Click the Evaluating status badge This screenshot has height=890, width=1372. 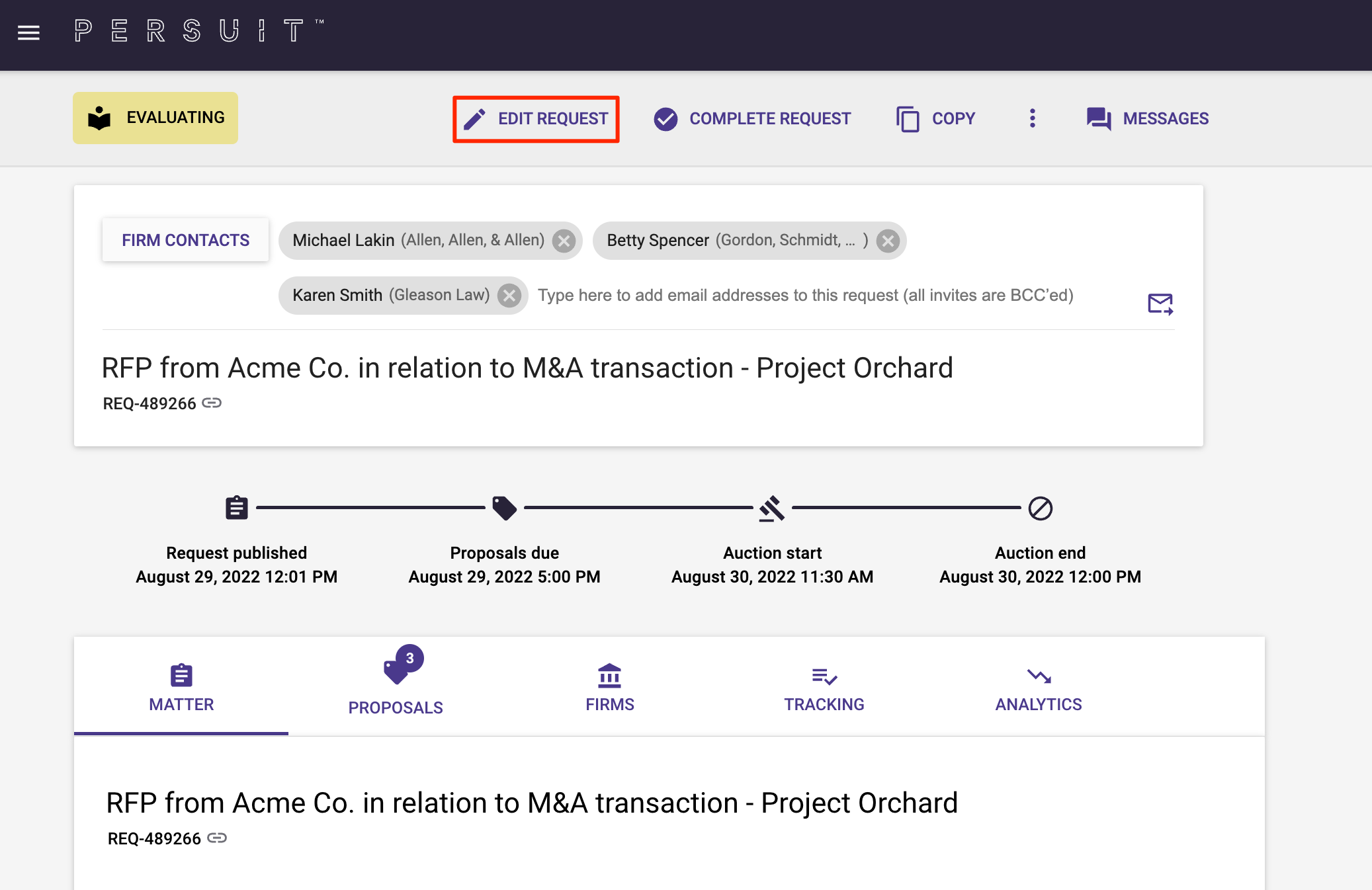155,118
